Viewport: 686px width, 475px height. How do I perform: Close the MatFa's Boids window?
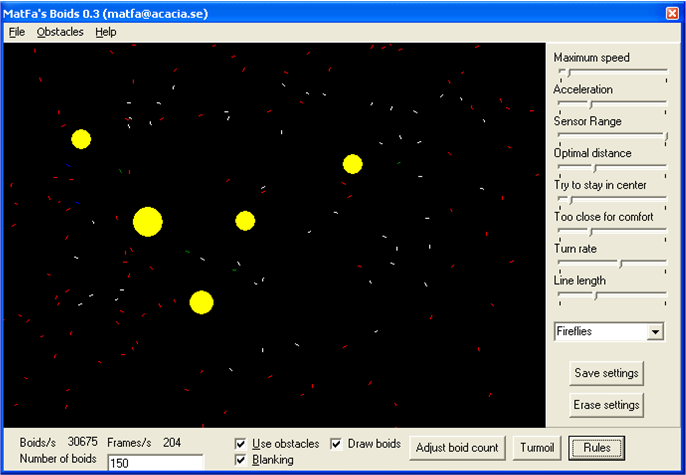672,14
